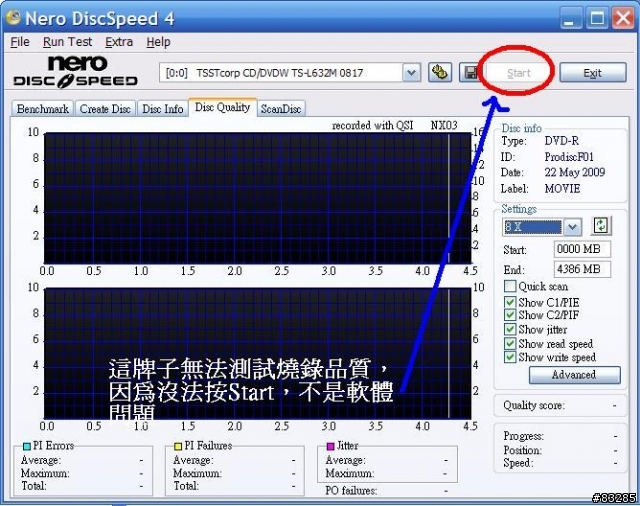The width and height of the screenshot is (640, 506).
Task: Open the Advanced settings button
Action: point(574,375)
